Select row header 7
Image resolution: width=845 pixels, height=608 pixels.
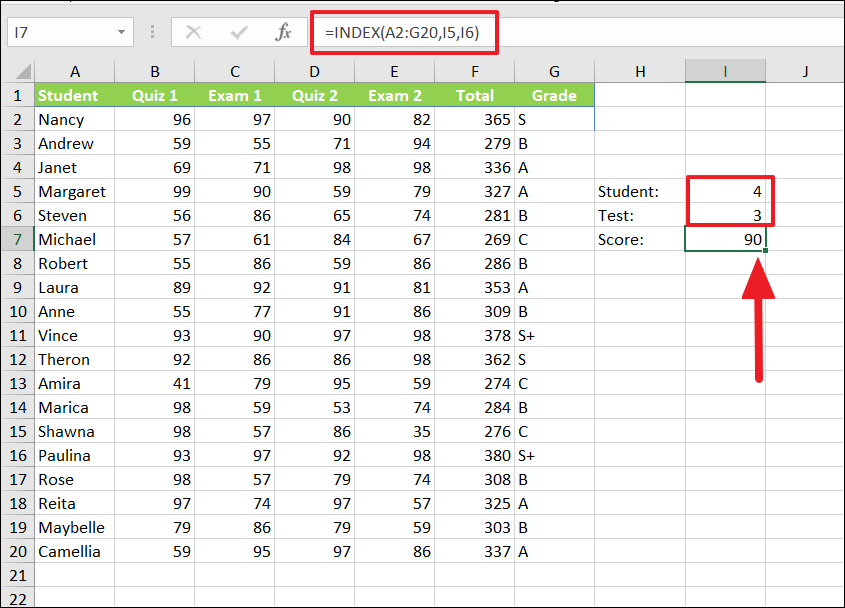click(x=19, y=239)
